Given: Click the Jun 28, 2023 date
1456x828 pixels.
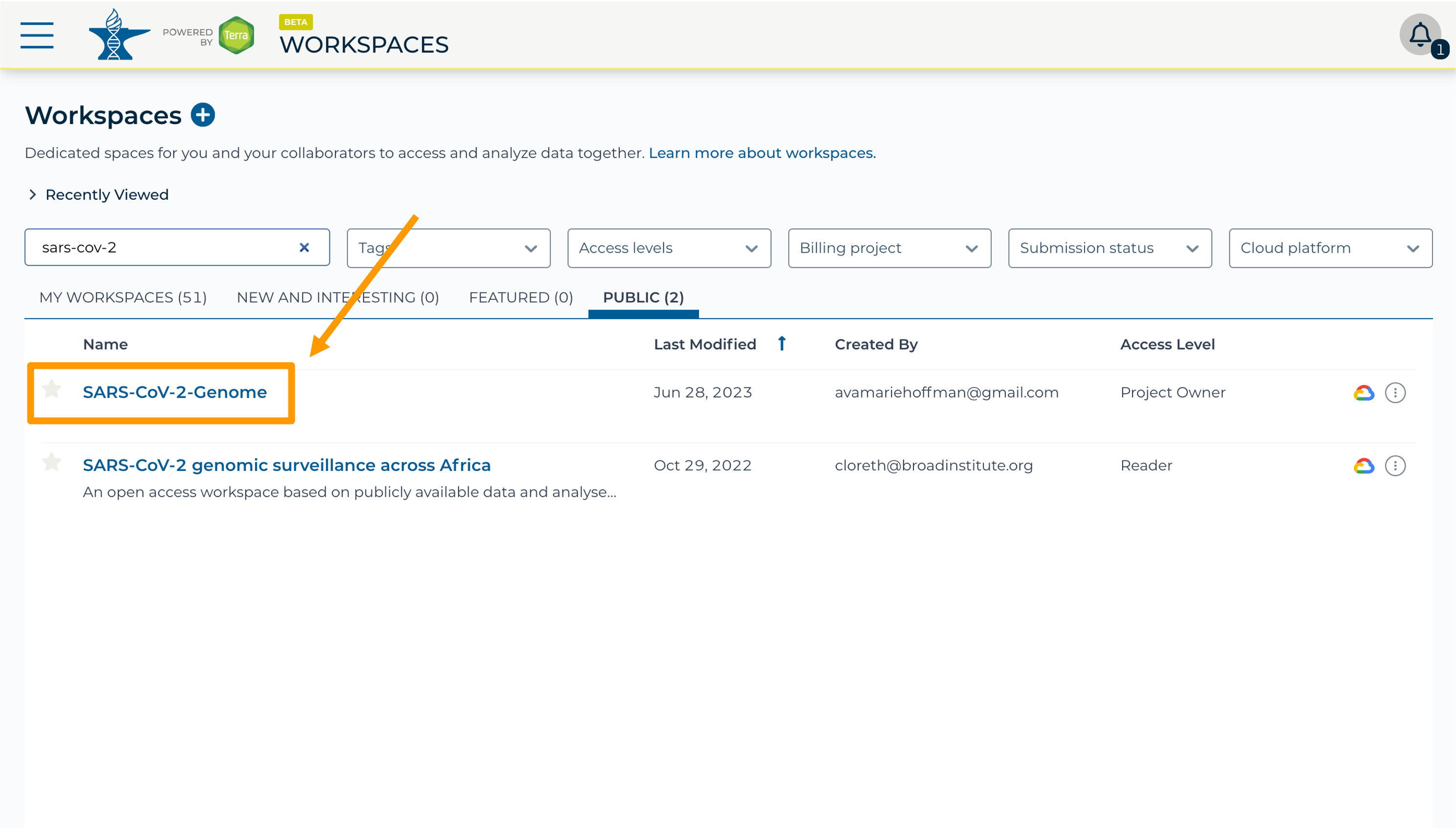Looking at the screenshot, I should 703,392.
